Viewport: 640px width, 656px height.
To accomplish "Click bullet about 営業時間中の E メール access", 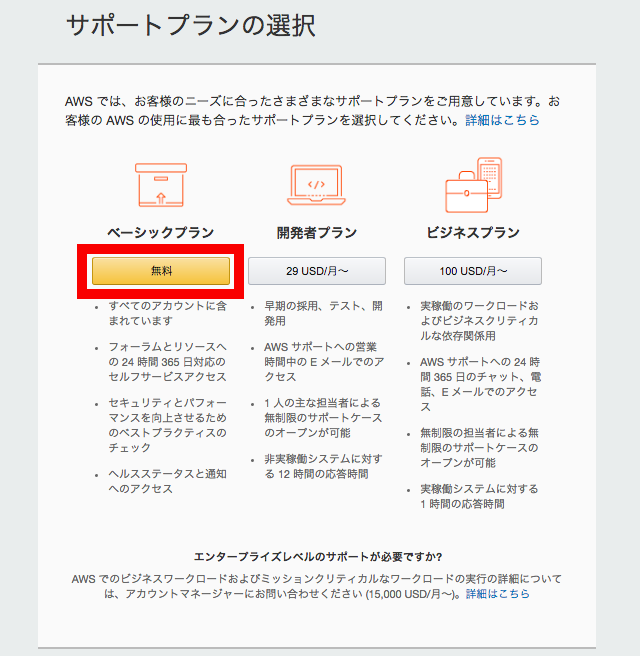I will (x=324, y=362).
